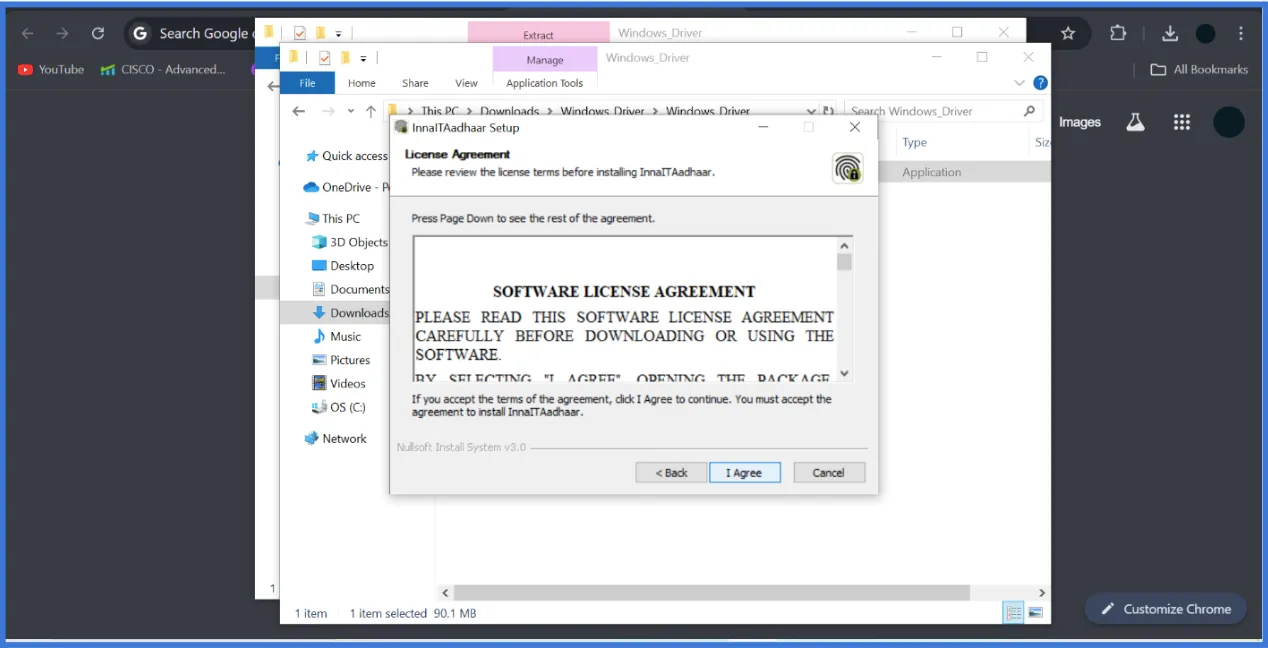
Task: Open Chrome Downloads from the toolbar
Action: 1170,33
